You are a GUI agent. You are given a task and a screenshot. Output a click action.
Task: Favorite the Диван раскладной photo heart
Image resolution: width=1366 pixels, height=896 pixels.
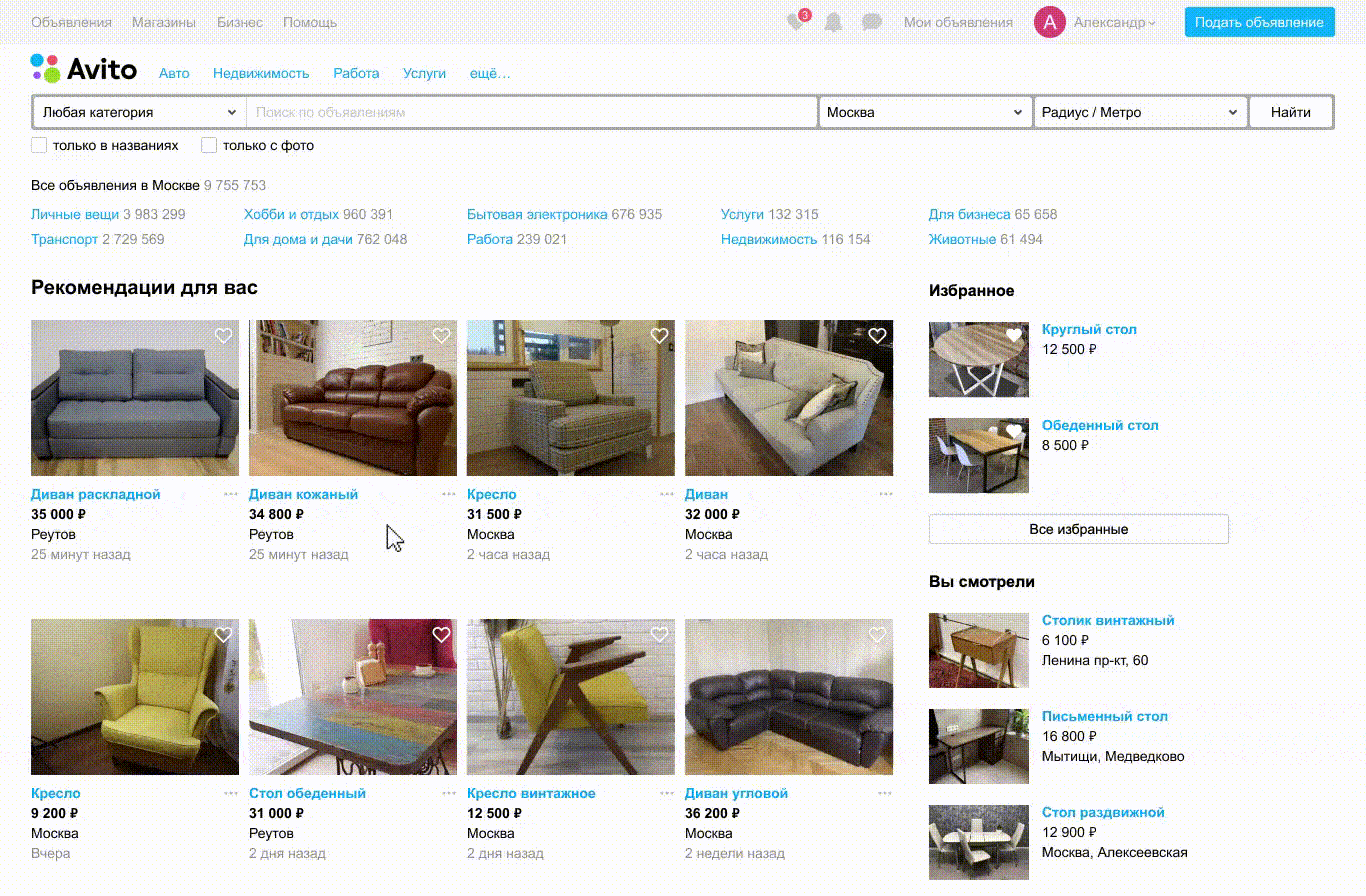(223, 336)
